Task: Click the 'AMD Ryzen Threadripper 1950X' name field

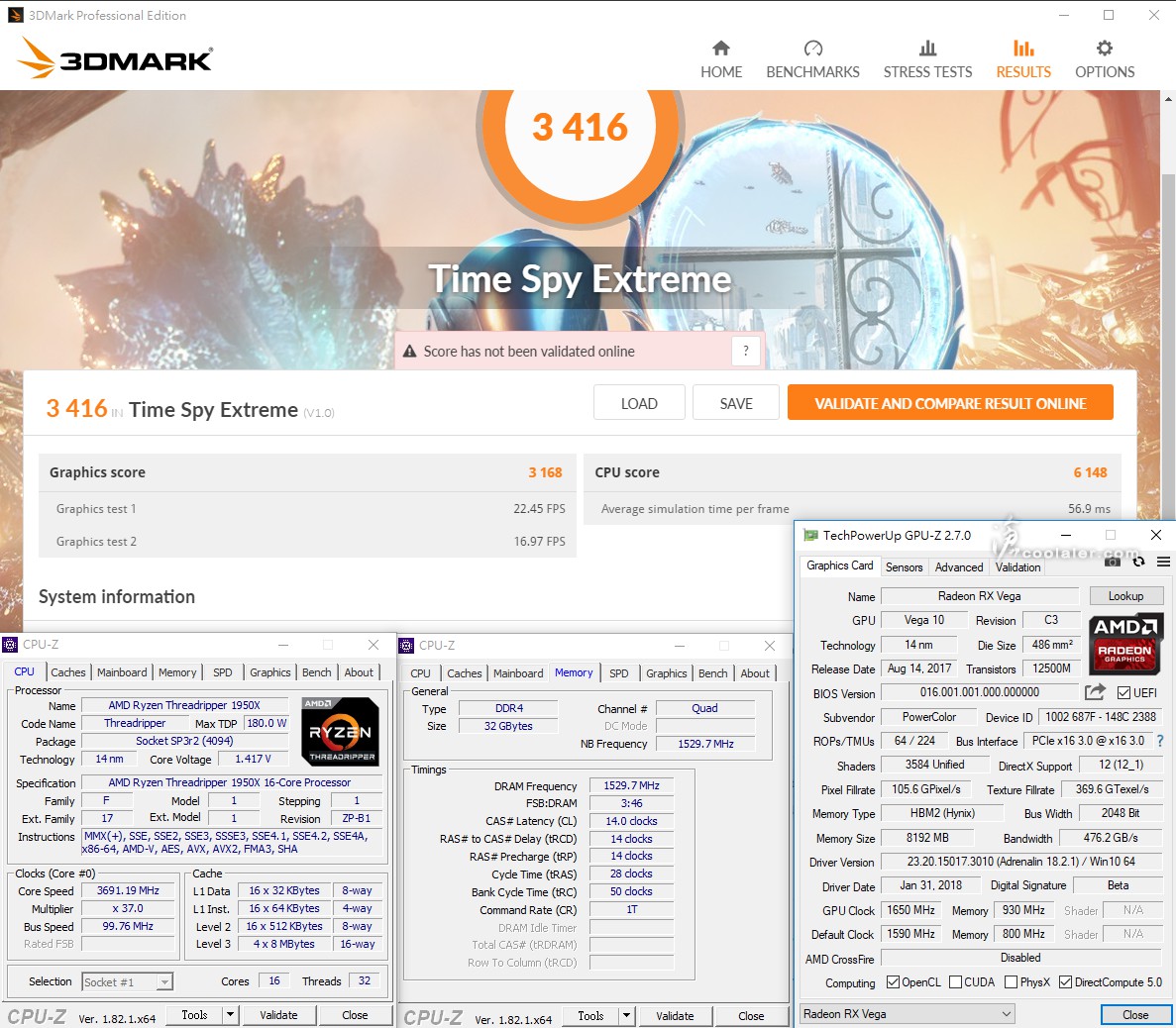Action: tap(184, 705)
